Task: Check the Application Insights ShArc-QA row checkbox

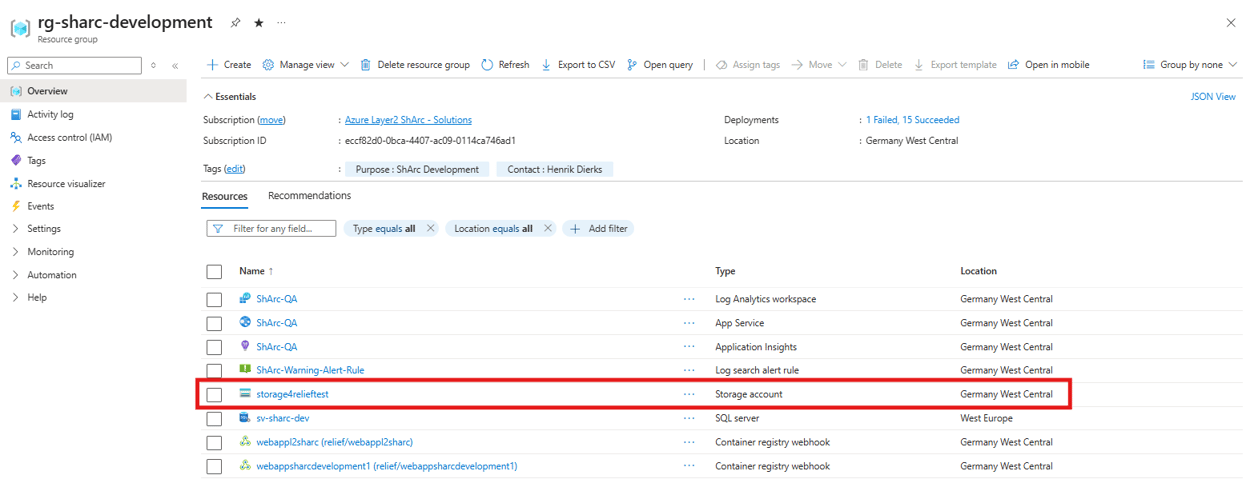Action: point(214,347)
